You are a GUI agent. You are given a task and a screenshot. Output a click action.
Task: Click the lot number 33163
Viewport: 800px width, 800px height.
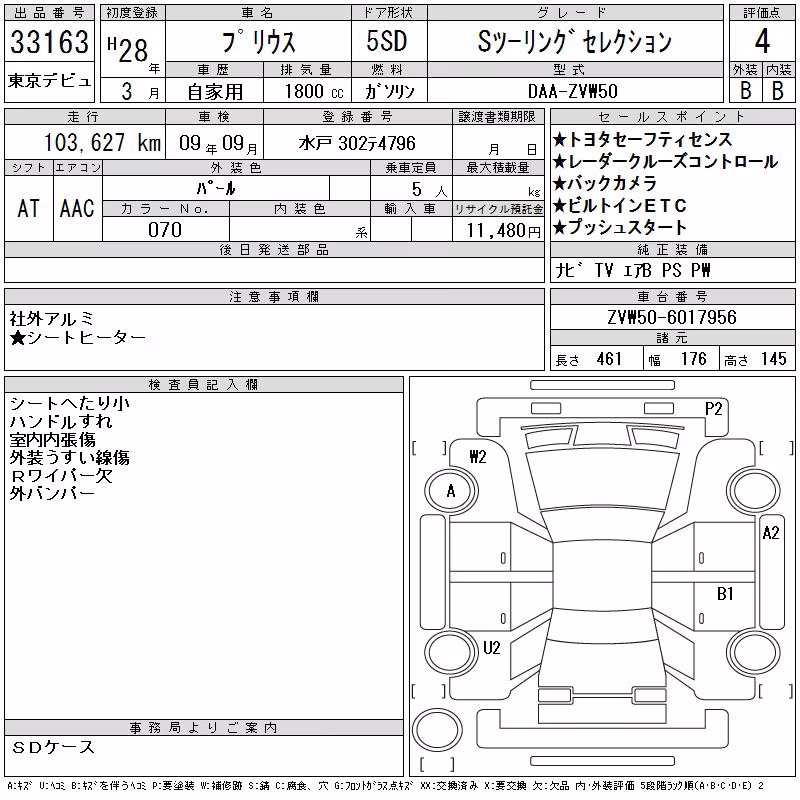[x=49, y=42]
